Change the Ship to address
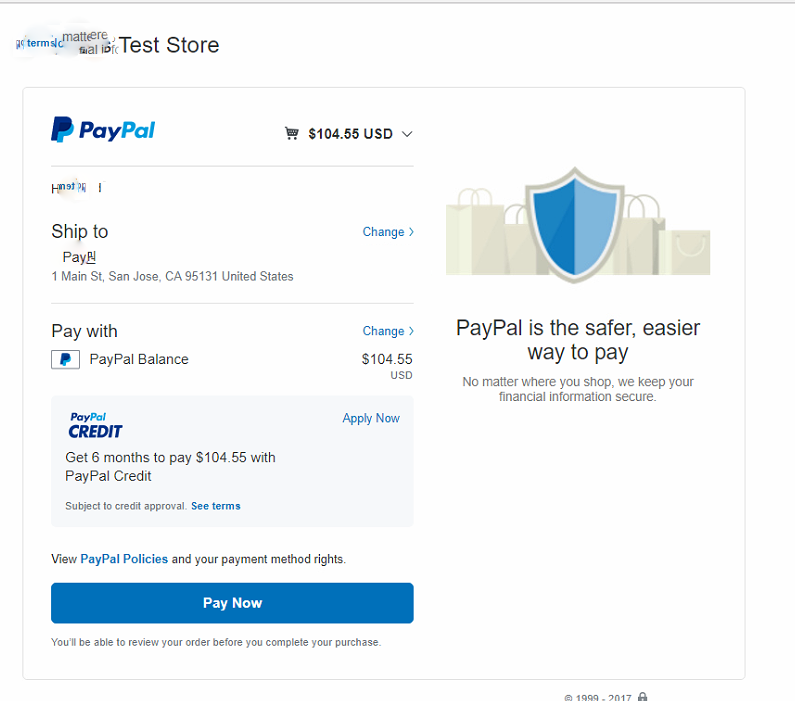 point(383,232)
